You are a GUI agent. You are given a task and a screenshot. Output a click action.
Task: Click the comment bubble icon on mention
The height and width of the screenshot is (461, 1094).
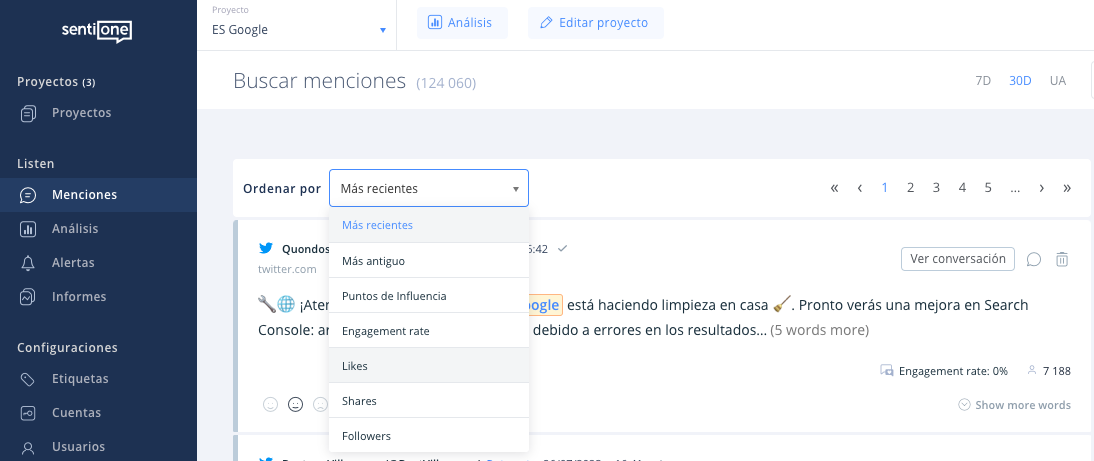[1034, 259]
